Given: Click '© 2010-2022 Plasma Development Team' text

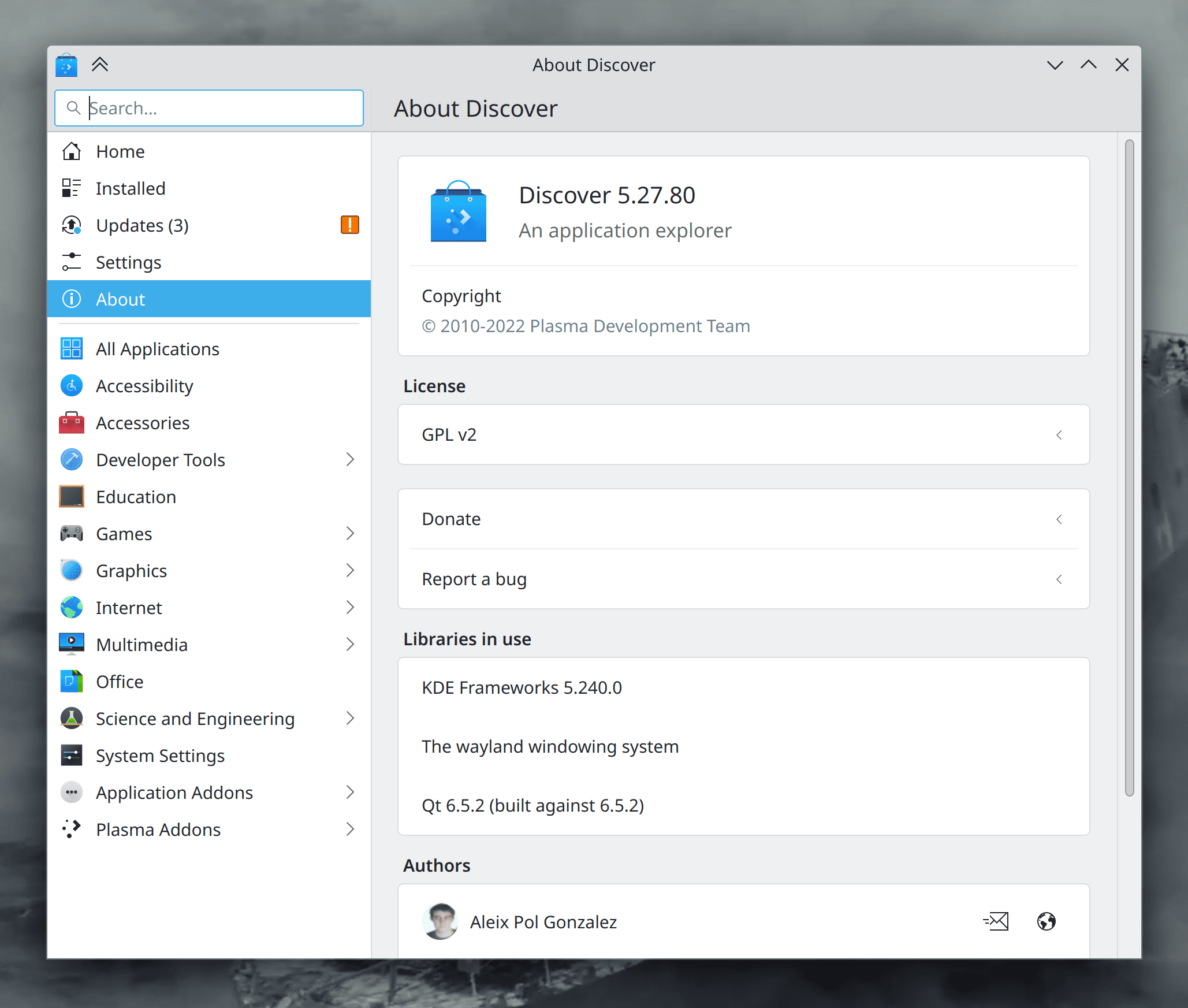Looking at the screenshot, I should (x=586, y=326).
